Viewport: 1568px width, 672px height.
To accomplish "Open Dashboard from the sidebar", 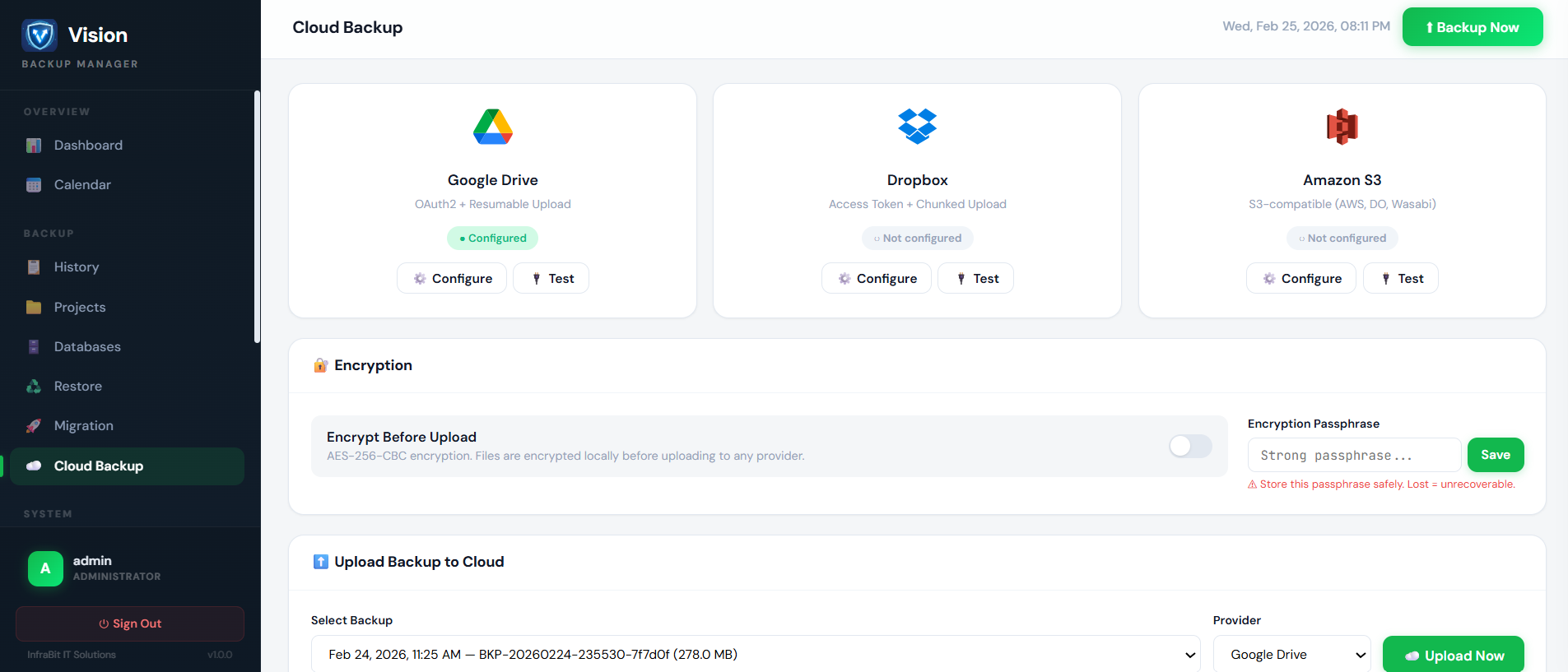I will pos(128,146).
